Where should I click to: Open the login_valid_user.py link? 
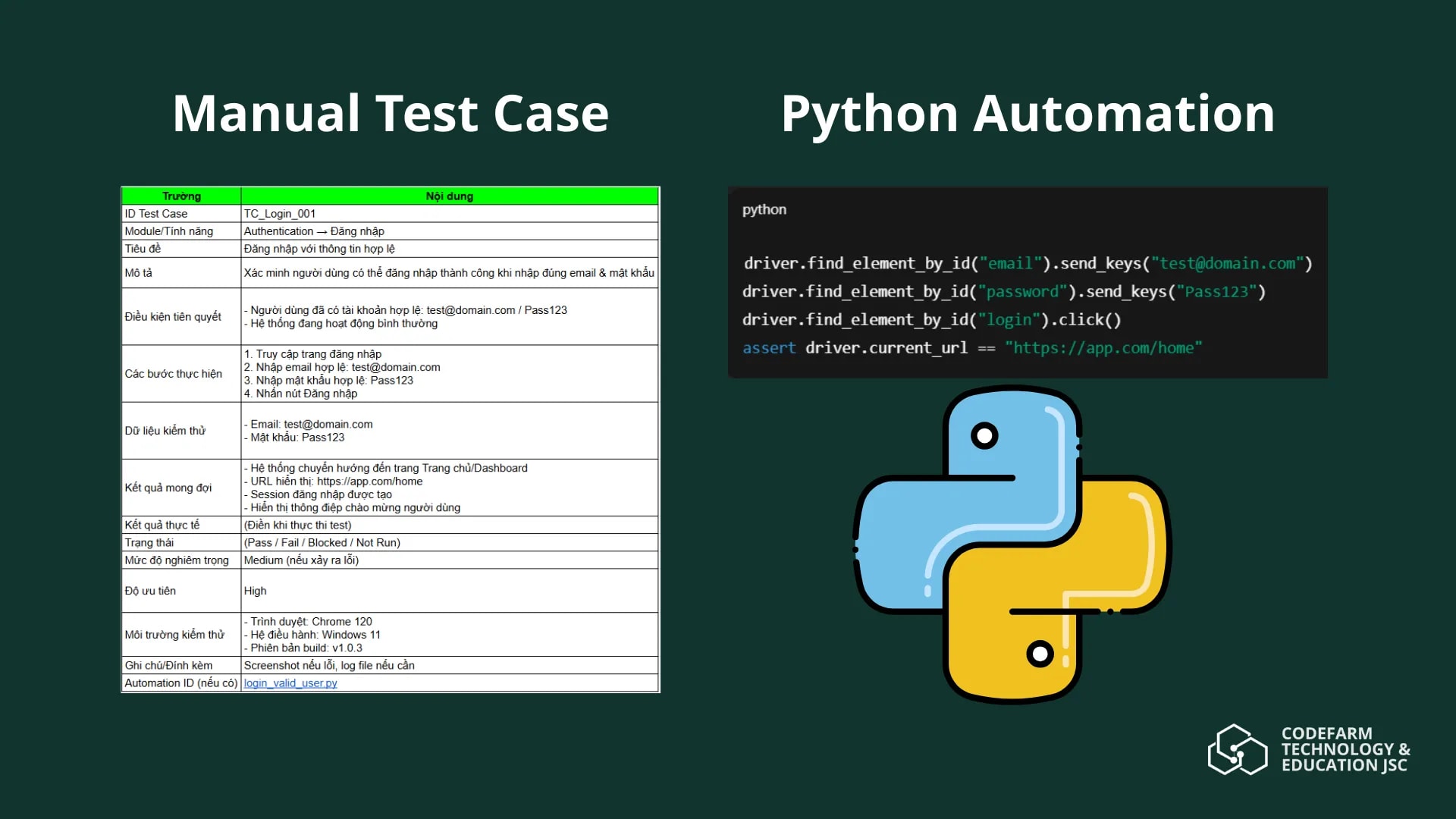[290, 683]
